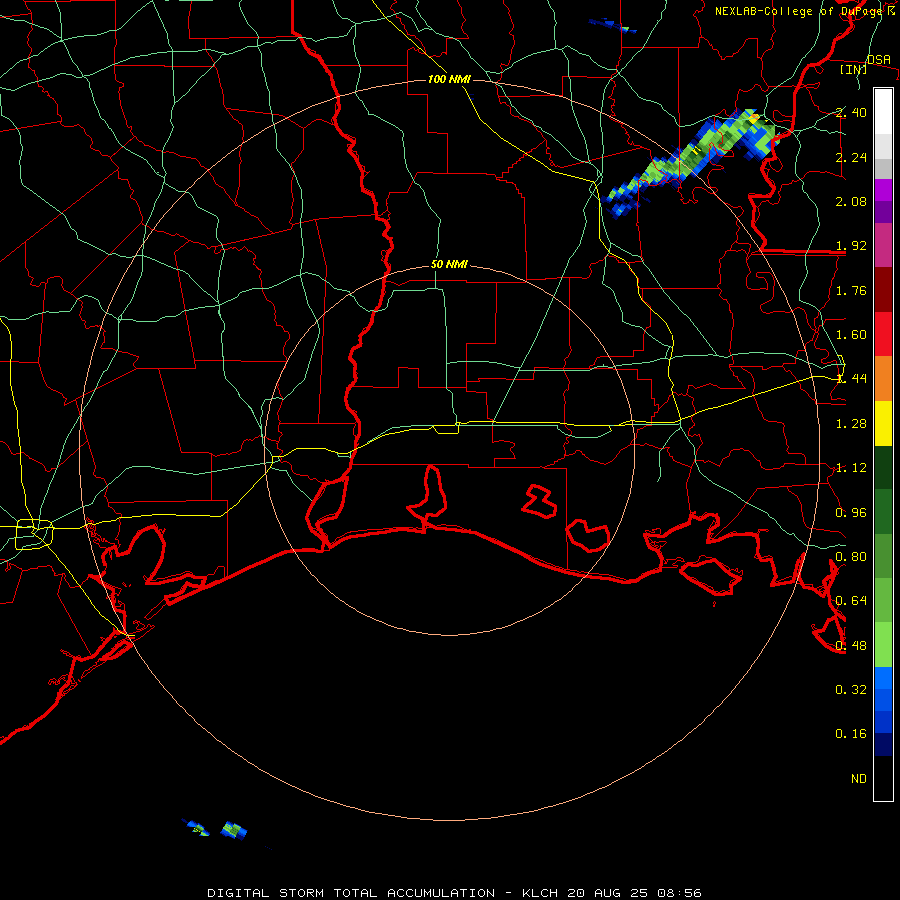Click the darkest green swatch beside 1.12
The height and width of the screenshot is (900, 900).
click(883, 467)
